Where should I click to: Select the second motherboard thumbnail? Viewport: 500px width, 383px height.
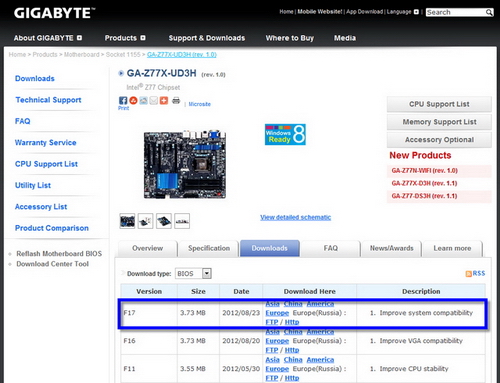(145, 221)
